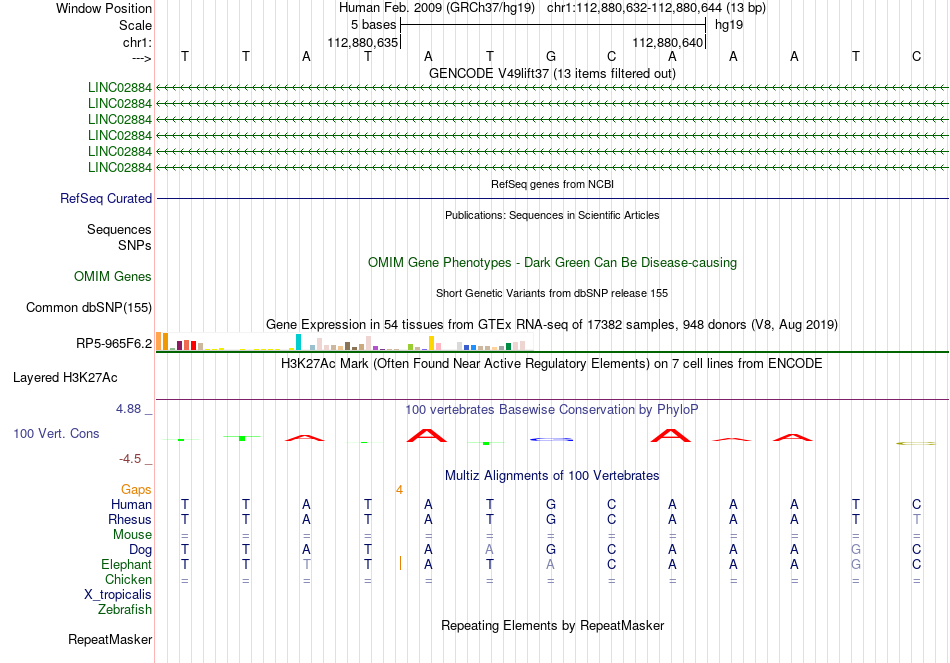Click the Window Position label

(x=104, y=8)
